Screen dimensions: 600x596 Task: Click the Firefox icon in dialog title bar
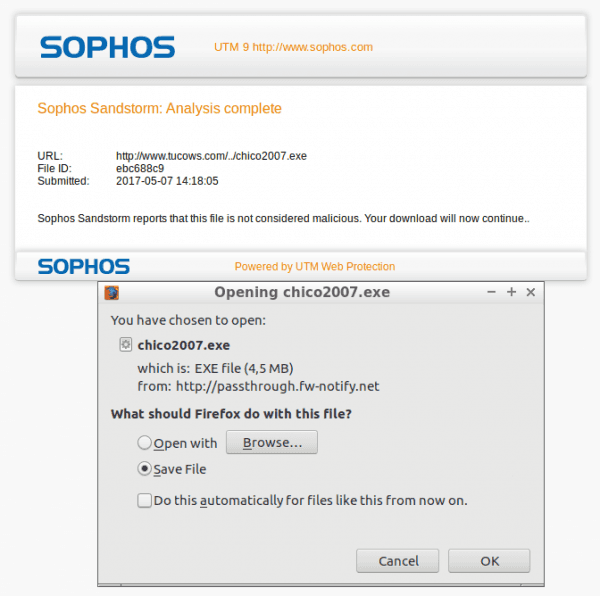112,293
